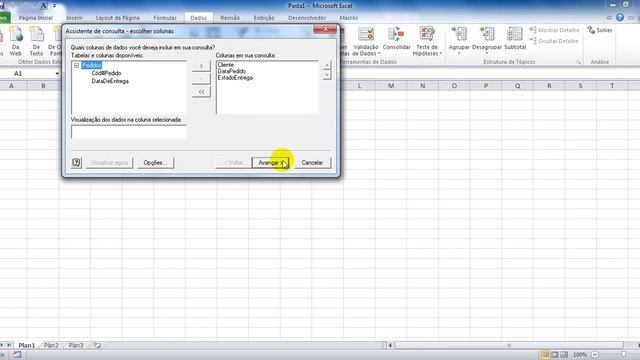The height and width of the screenshot is (360, 640).
Task: Switch to the Exibição tab
Action: (x=264, y=18)
